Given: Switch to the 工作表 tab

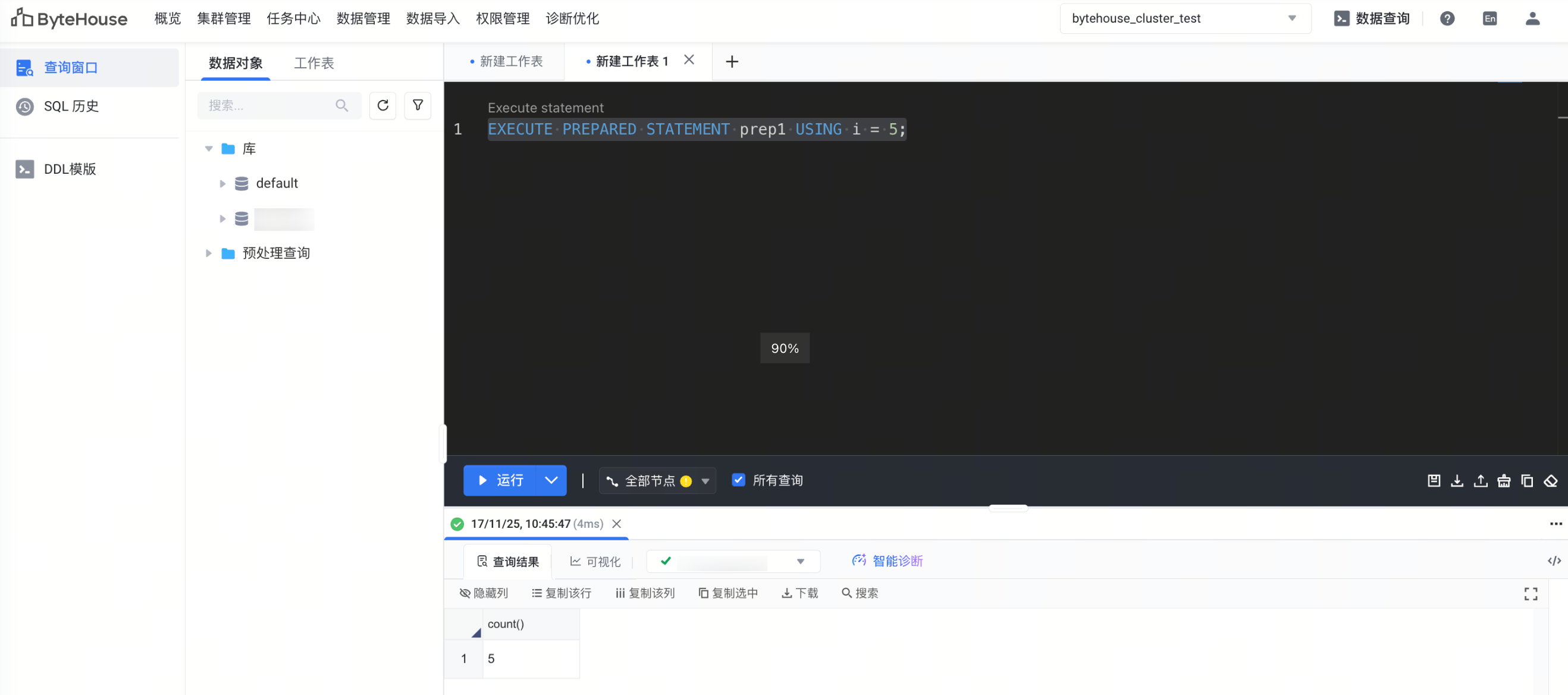Looking at the screenshot, I should point(314,62).
